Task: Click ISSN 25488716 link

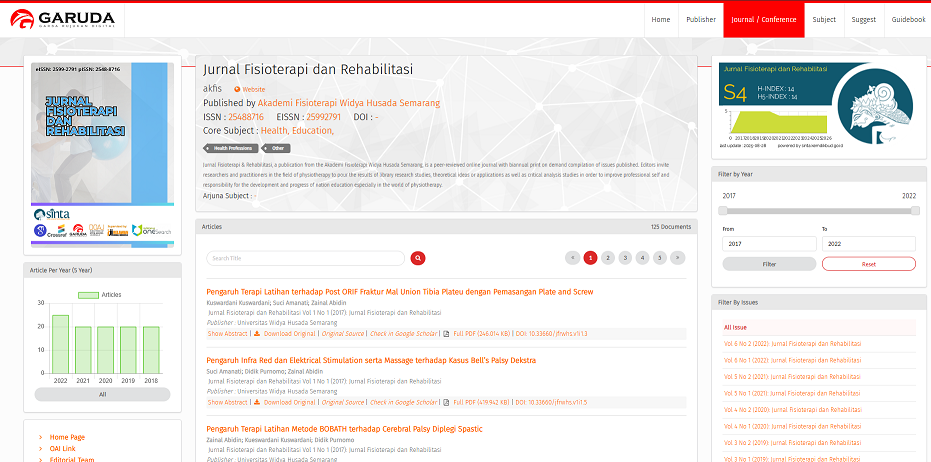Action: pos(246,117)
